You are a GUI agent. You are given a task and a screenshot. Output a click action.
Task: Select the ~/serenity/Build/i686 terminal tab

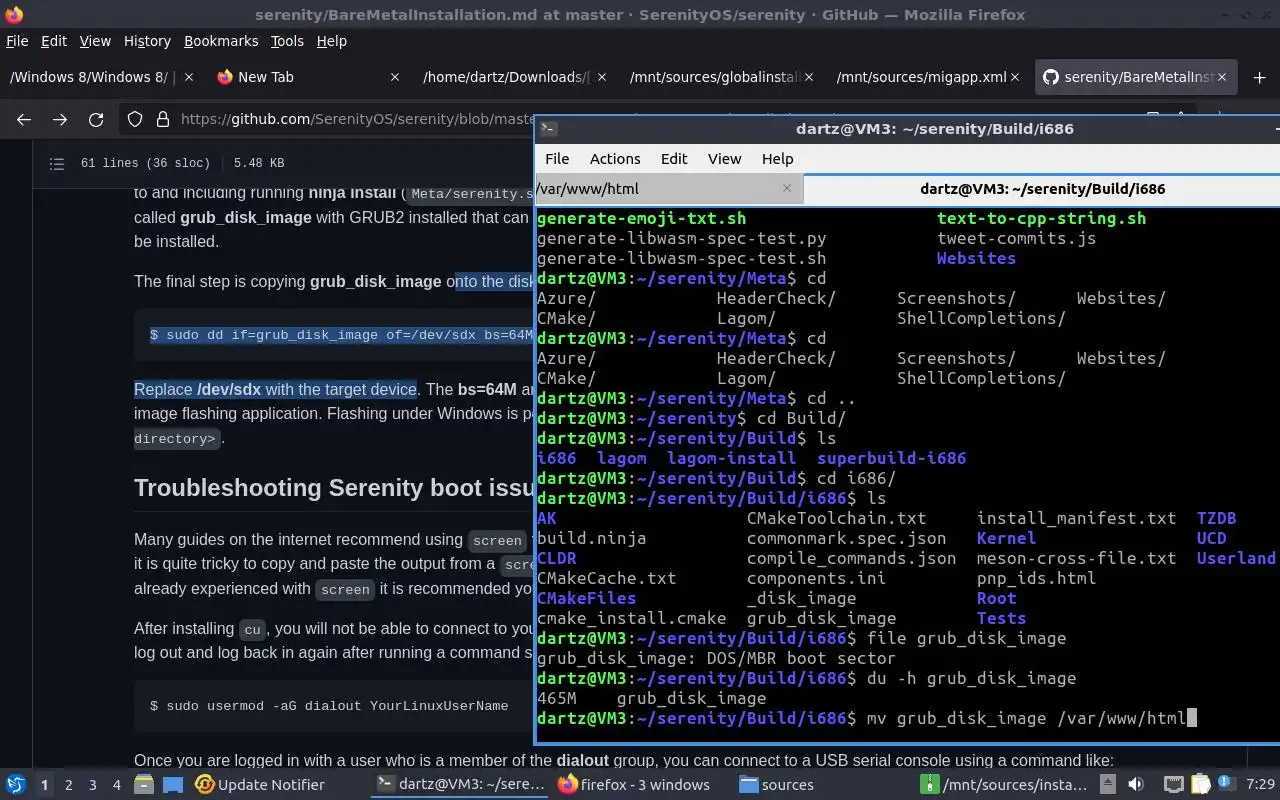(x=1041, y=188)
